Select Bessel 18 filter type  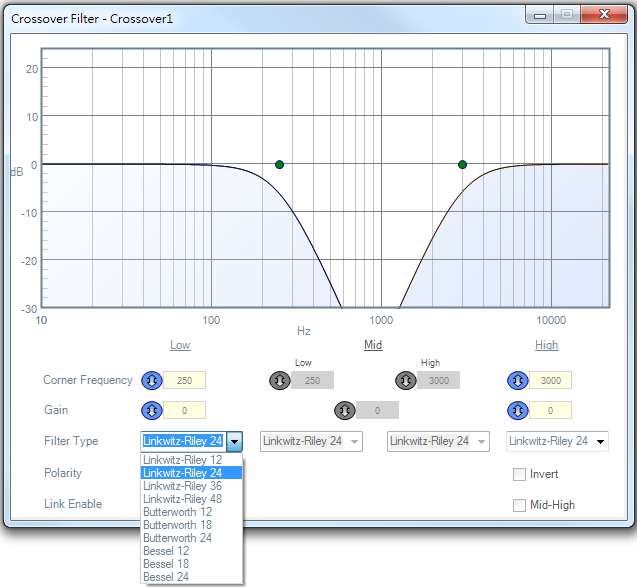tap(192, 564)
